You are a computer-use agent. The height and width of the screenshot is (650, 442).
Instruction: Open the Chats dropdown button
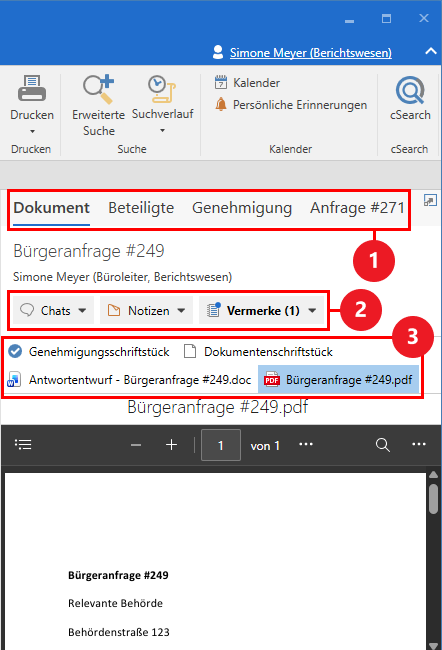point(53,310)
